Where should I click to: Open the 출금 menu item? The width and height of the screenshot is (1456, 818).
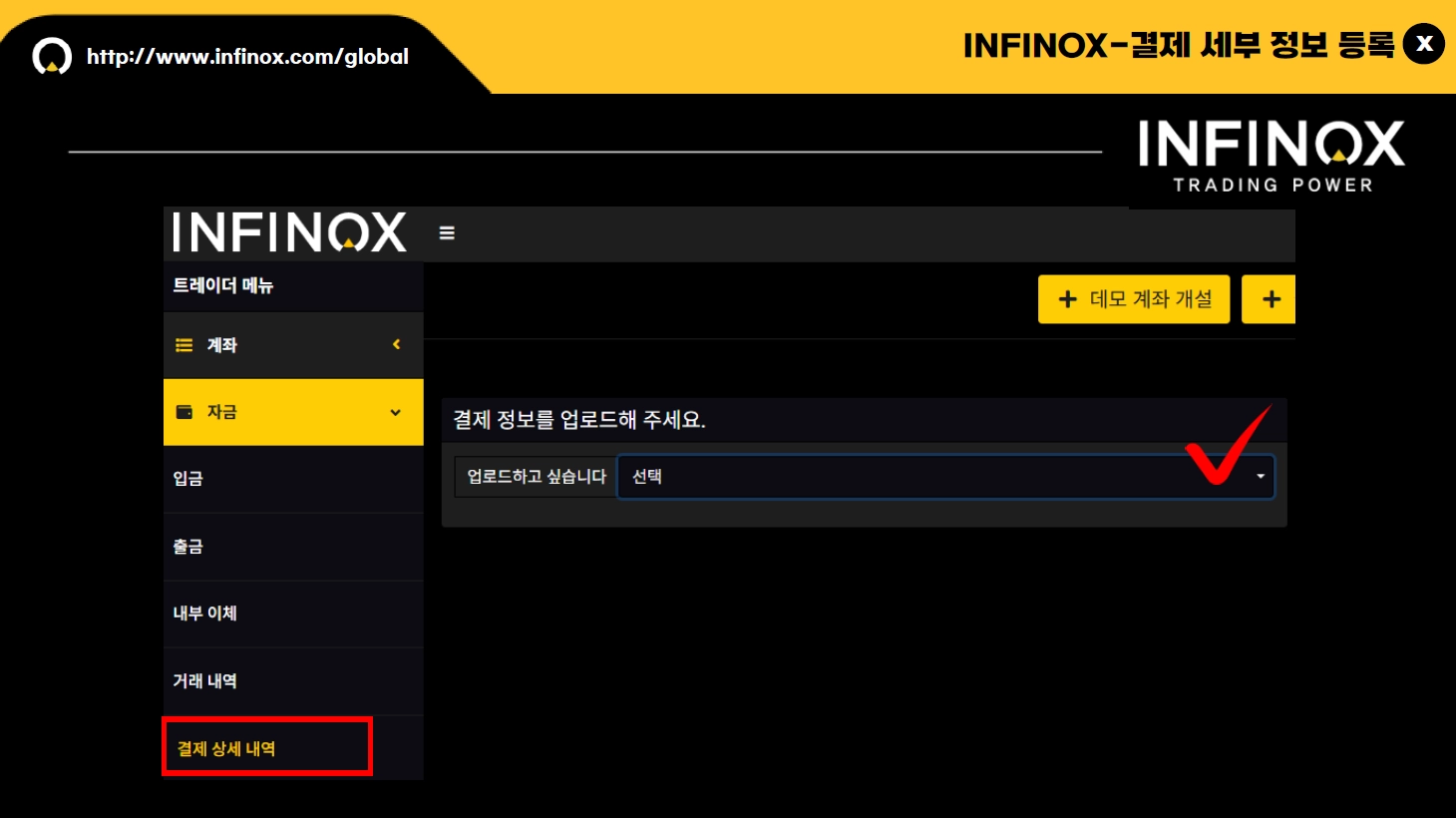293,547
